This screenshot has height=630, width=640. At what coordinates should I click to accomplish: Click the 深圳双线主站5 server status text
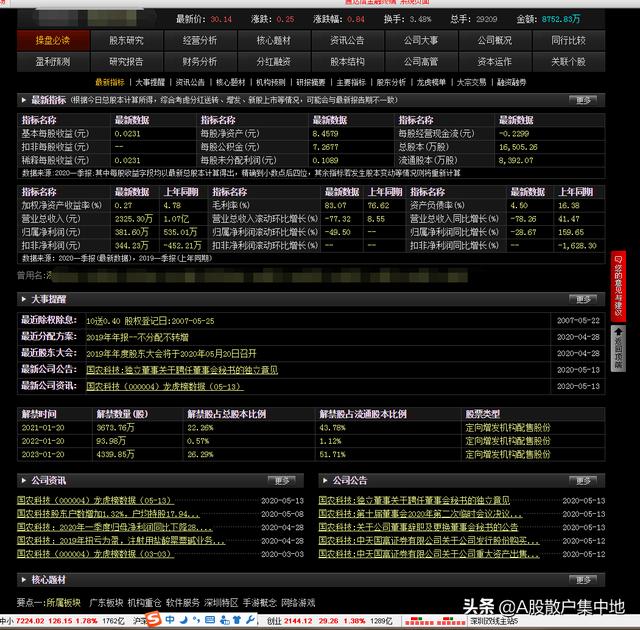click(494, 621)
